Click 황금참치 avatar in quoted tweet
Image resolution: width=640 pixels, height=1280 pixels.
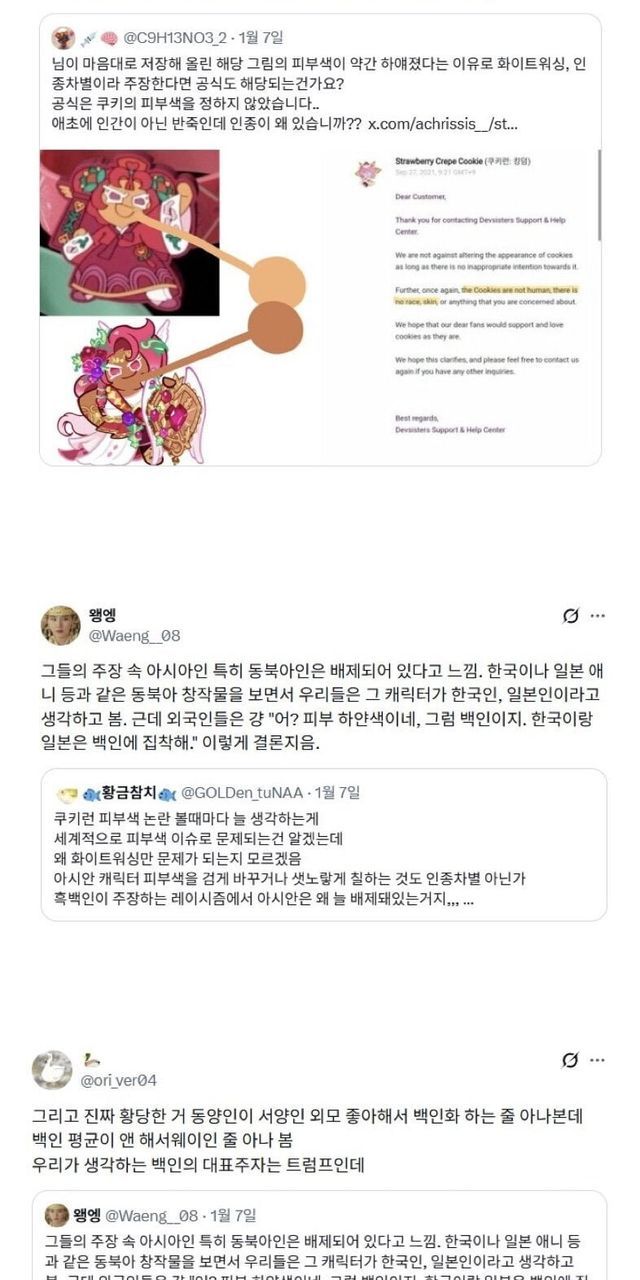[66, 793]
